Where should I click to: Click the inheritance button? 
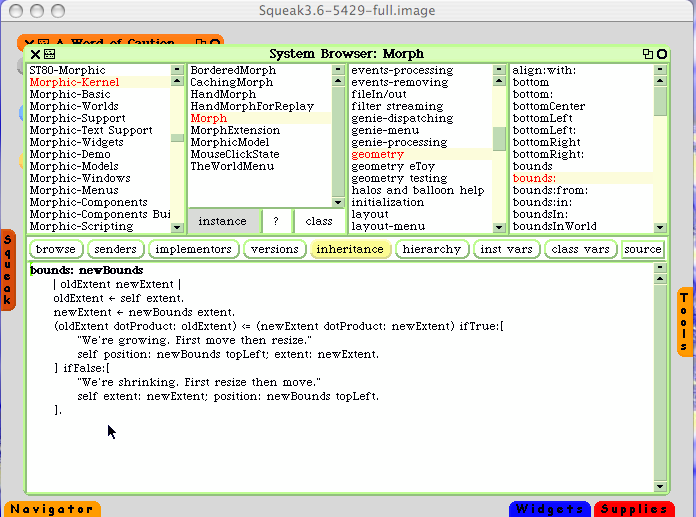coord(350,249)
